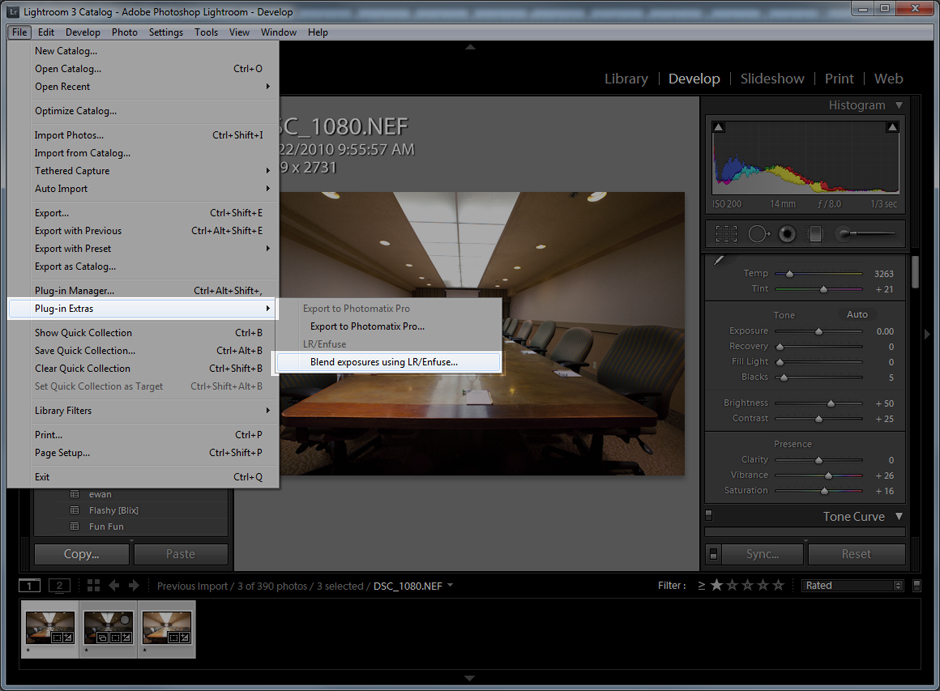Switch to the Library module
This screenshot has width=940, height=691.
click(x=626, y=79)
